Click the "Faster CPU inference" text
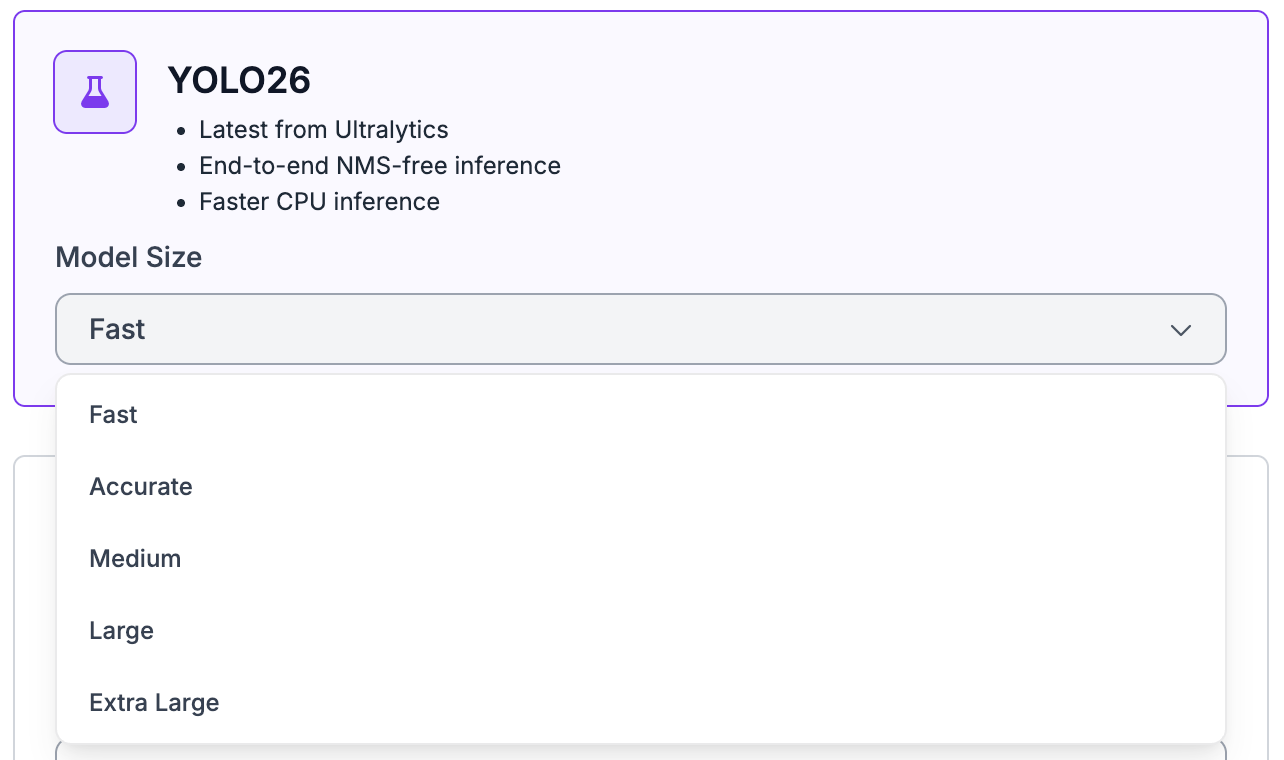Image resolution: width=1284 pixels, height=760 pixels. click(x=319, y=202)
